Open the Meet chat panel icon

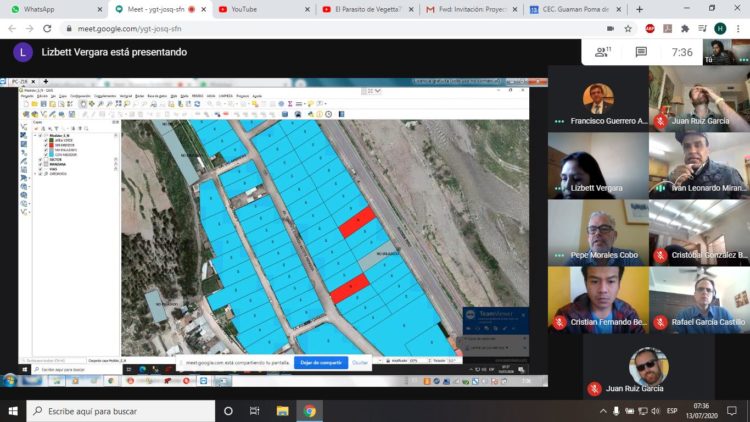[x=641, y=52]
